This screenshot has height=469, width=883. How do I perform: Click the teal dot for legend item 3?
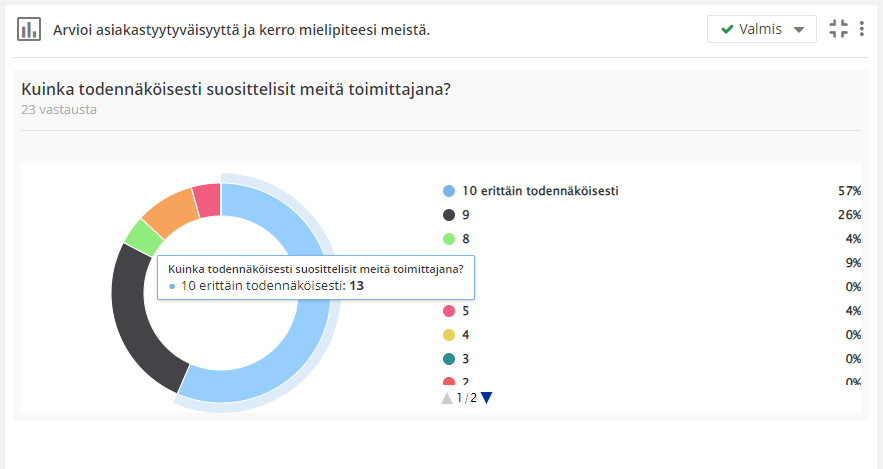point(449,359)
